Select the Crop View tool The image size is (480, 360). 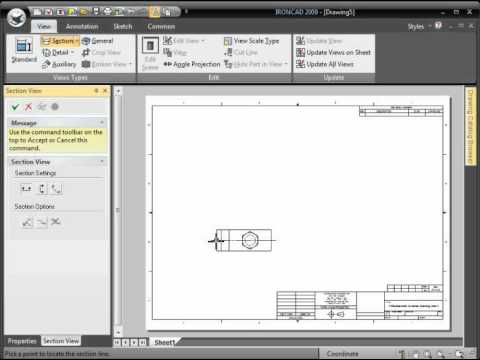point(101,52)
